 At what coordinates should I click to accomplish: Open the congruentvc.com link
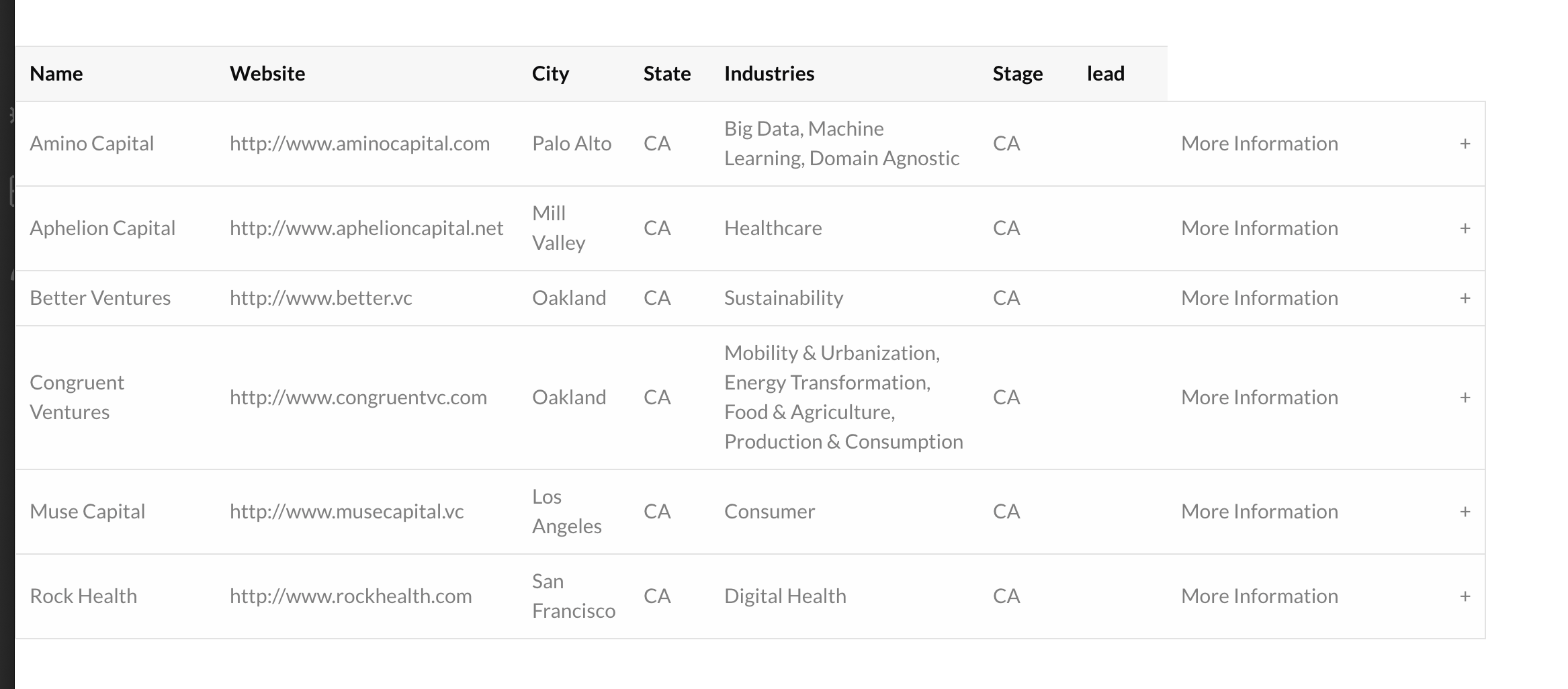click(358, 398)
